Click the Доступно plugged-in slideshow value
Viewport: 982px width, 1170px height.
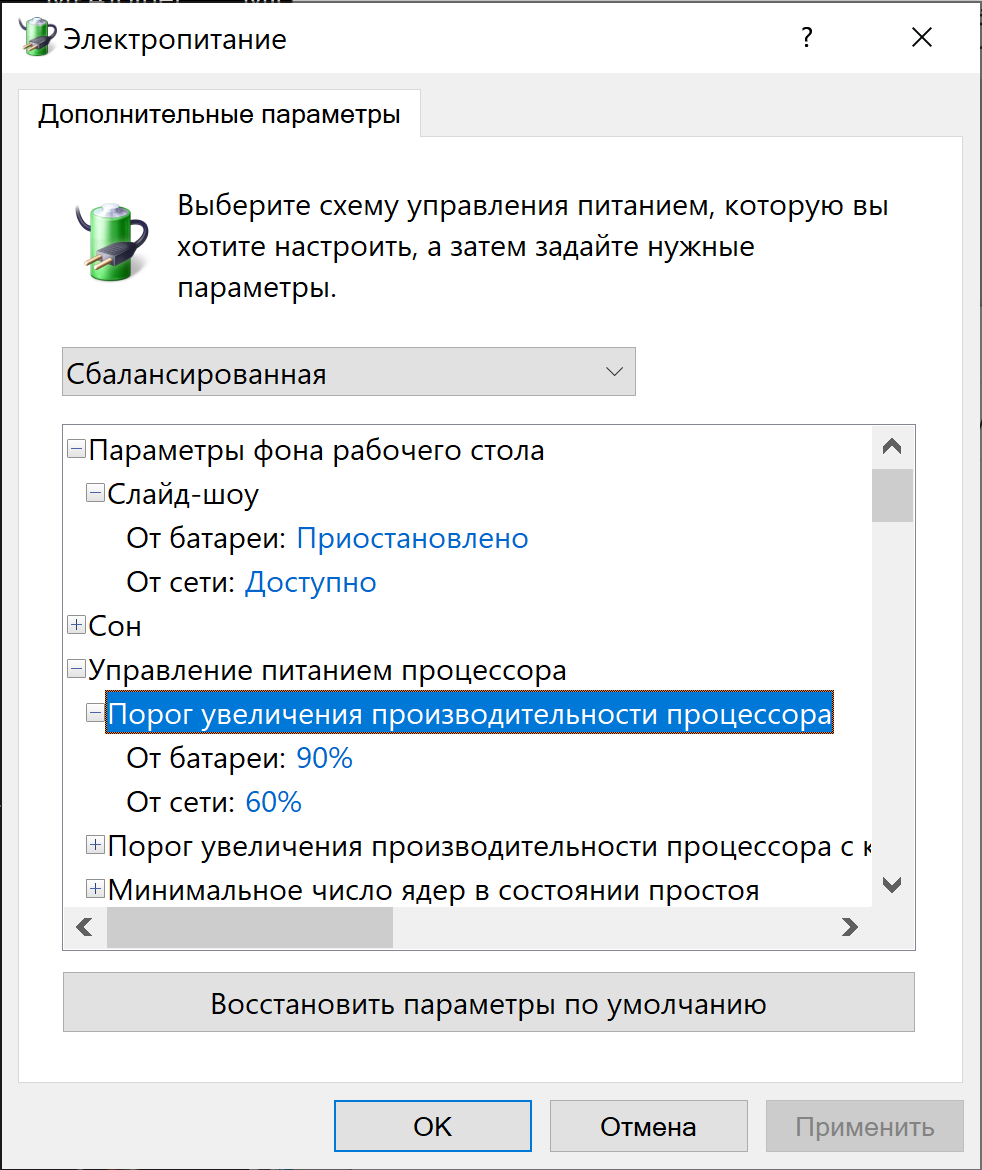click(310, 582)
